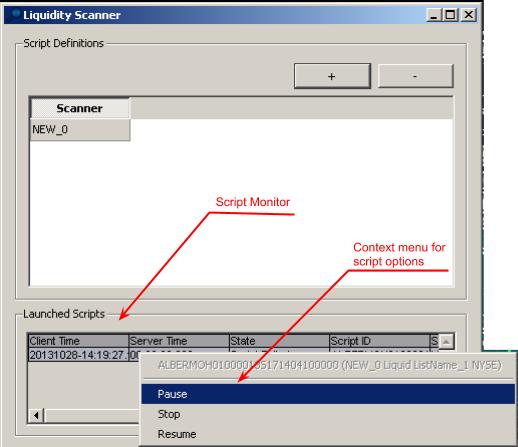Viewport: 518px width, 447px height.
Task: Add a script definition with plus button
Action: click(332, 76)
